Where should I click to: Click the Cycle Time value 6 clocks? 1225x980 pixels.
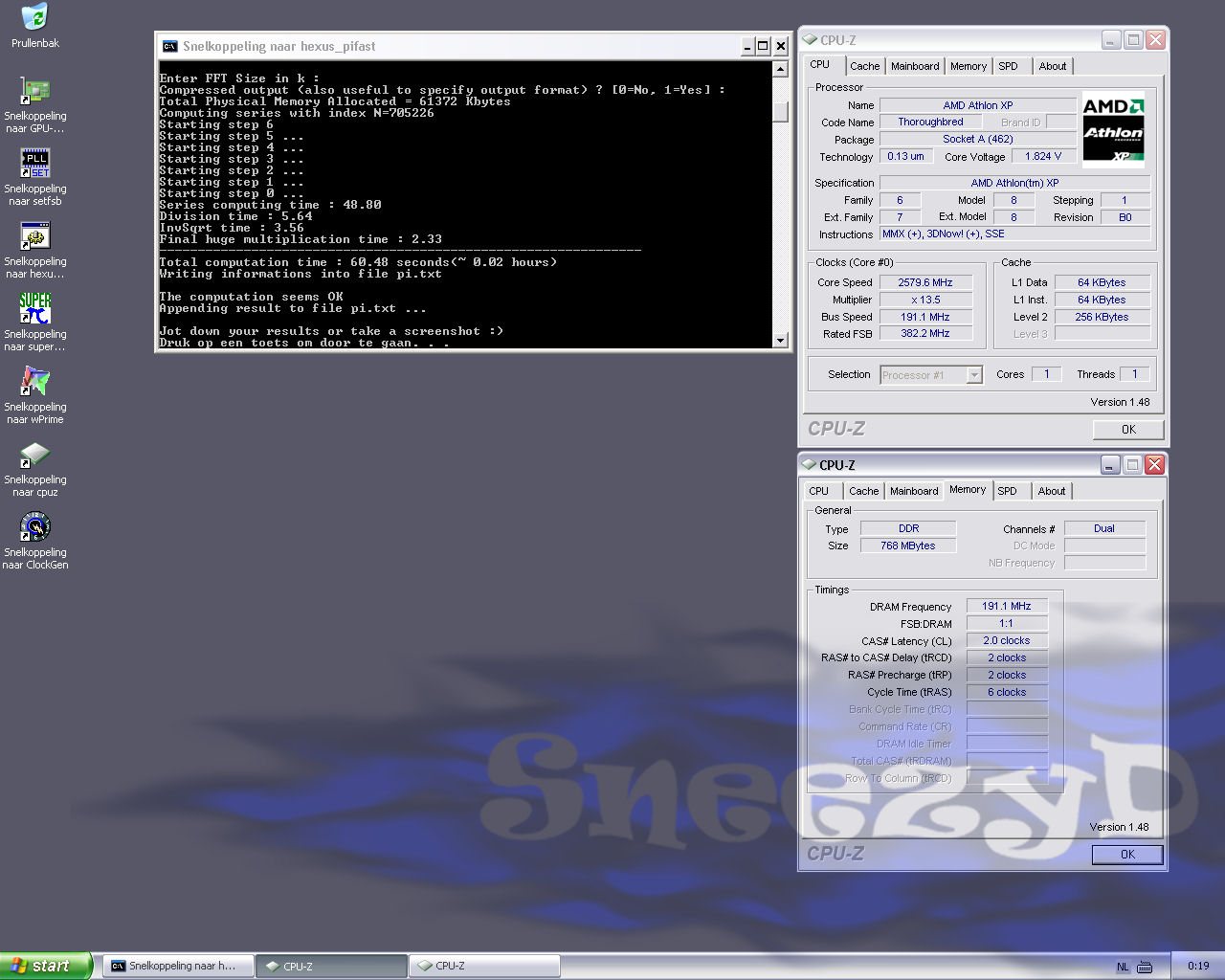pos(1007,692)
